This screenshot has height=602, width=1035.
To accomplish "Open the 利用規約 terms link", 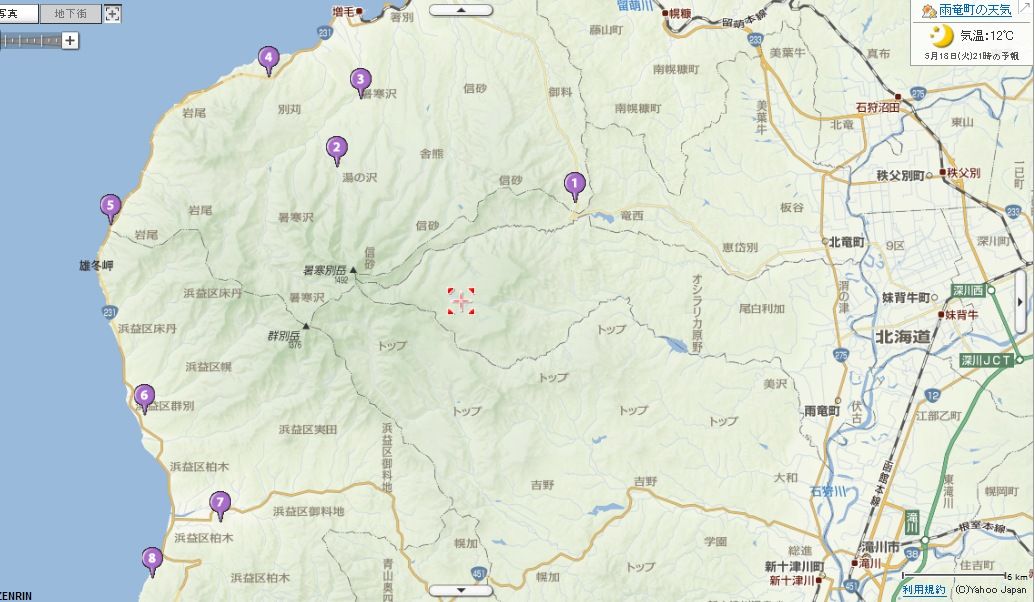I will point(924,590).
